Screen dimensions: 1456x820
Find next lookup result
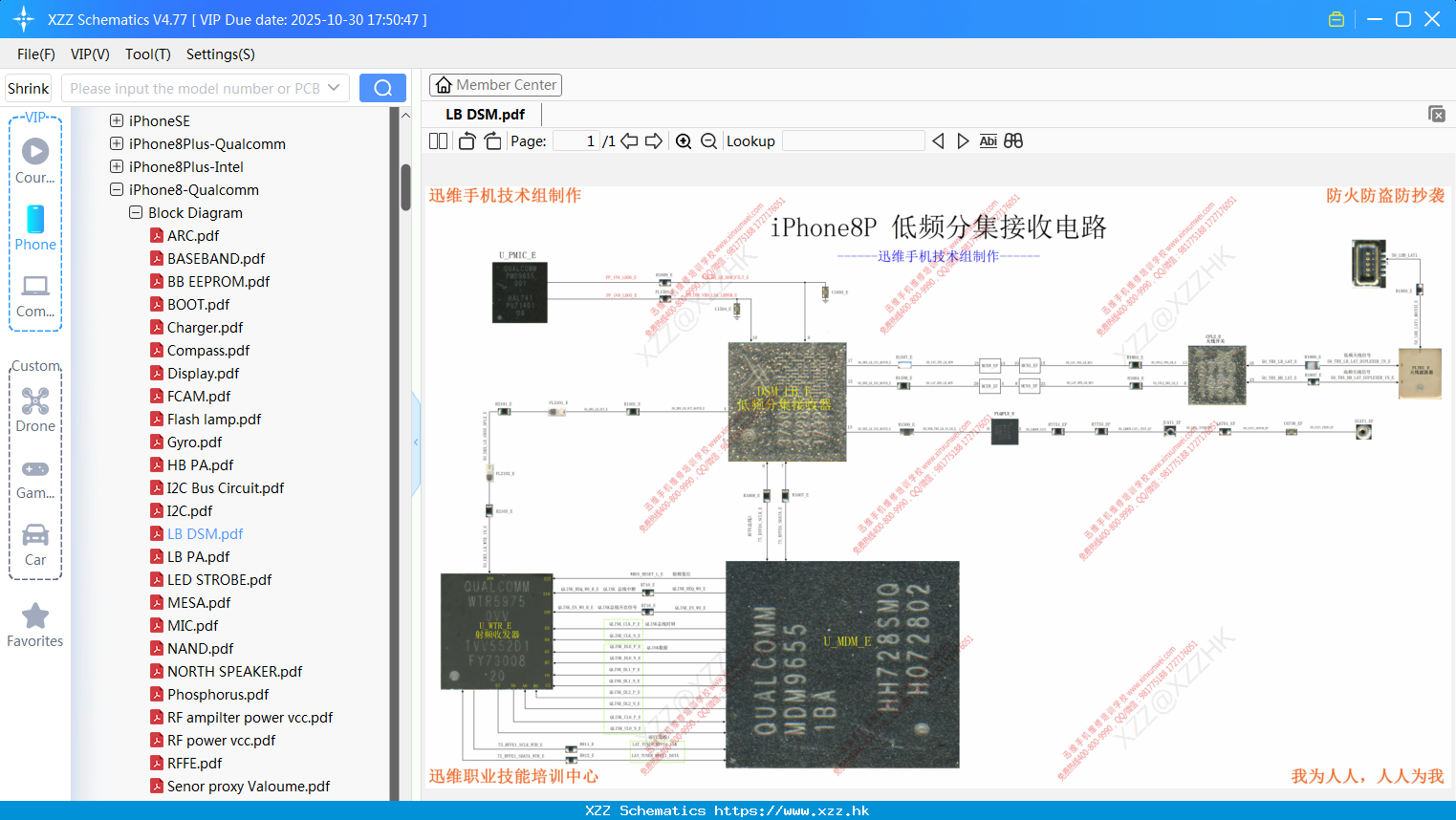963,141
